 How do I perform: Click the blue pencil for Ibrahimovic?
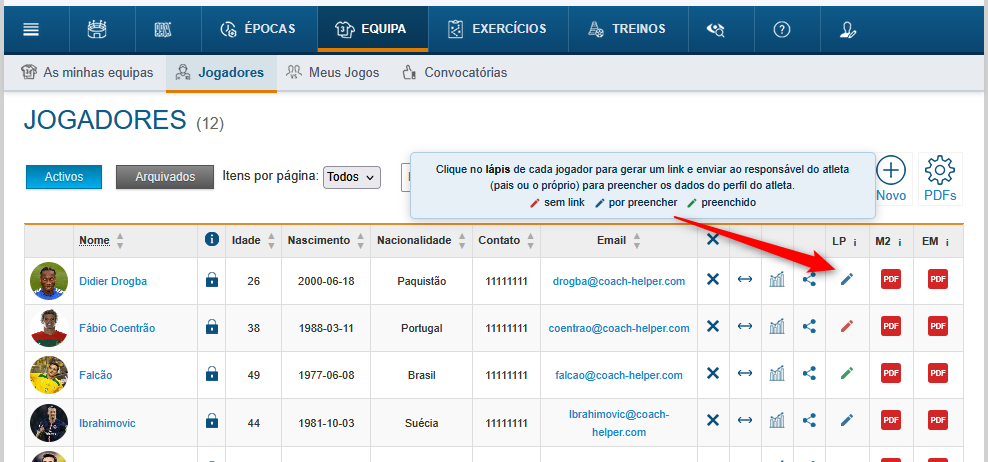pos(846,420)
